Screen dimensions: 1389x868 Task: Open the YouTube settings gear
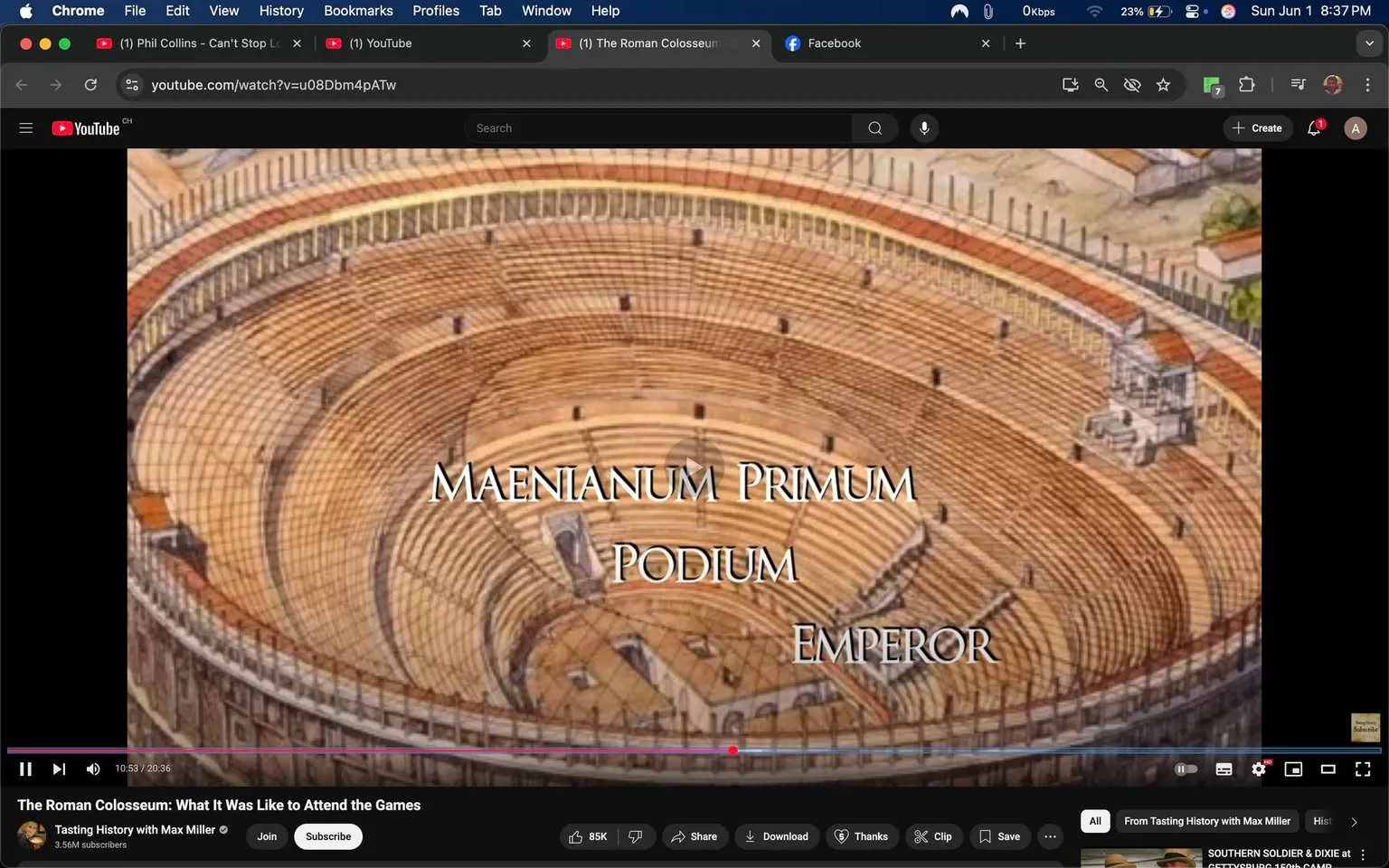click(x=1258, y=769)
